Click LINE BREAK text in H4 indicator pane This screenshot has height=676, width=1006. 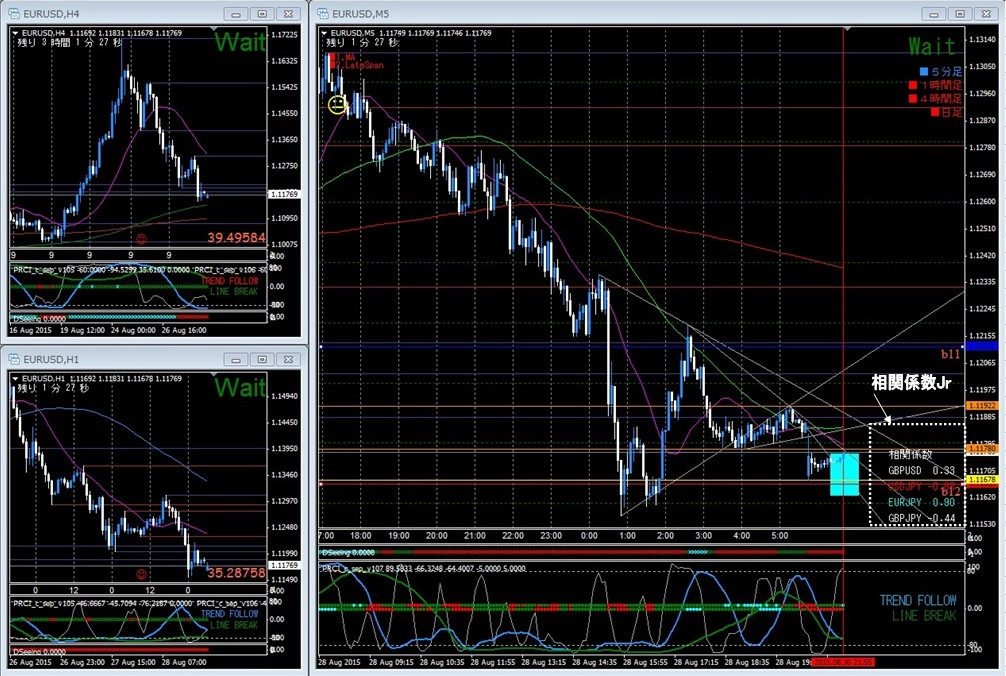(234, 291)
